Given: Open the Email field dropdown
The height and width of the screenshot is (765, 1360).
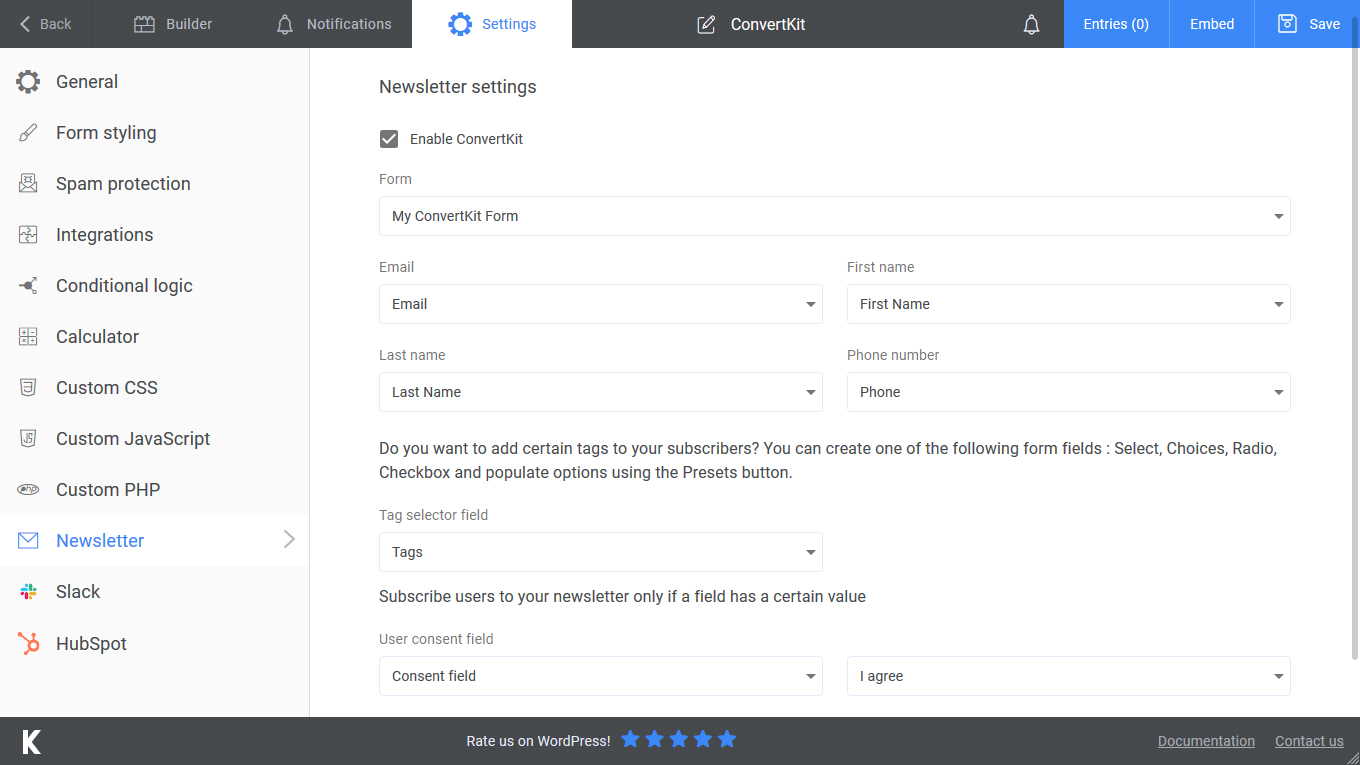Looking at the screenshot, I should click(601, 304).
